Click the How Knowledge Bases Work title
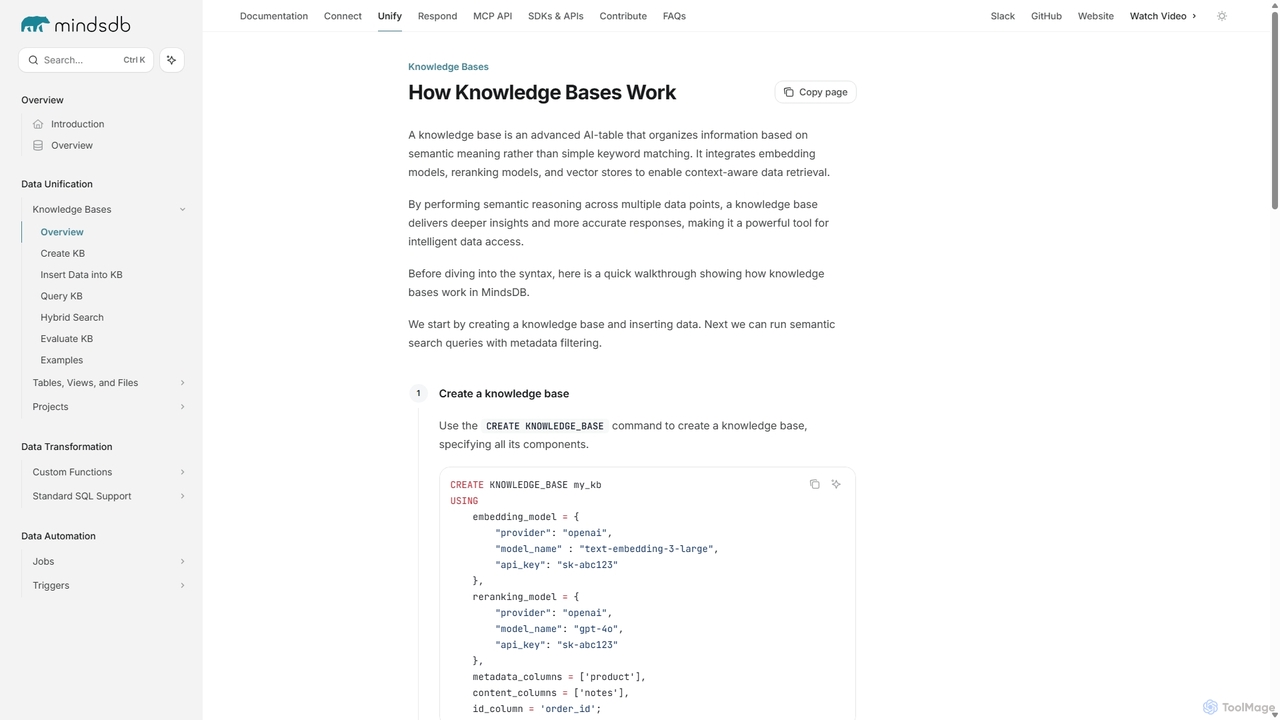 click(x=542, y=92)
